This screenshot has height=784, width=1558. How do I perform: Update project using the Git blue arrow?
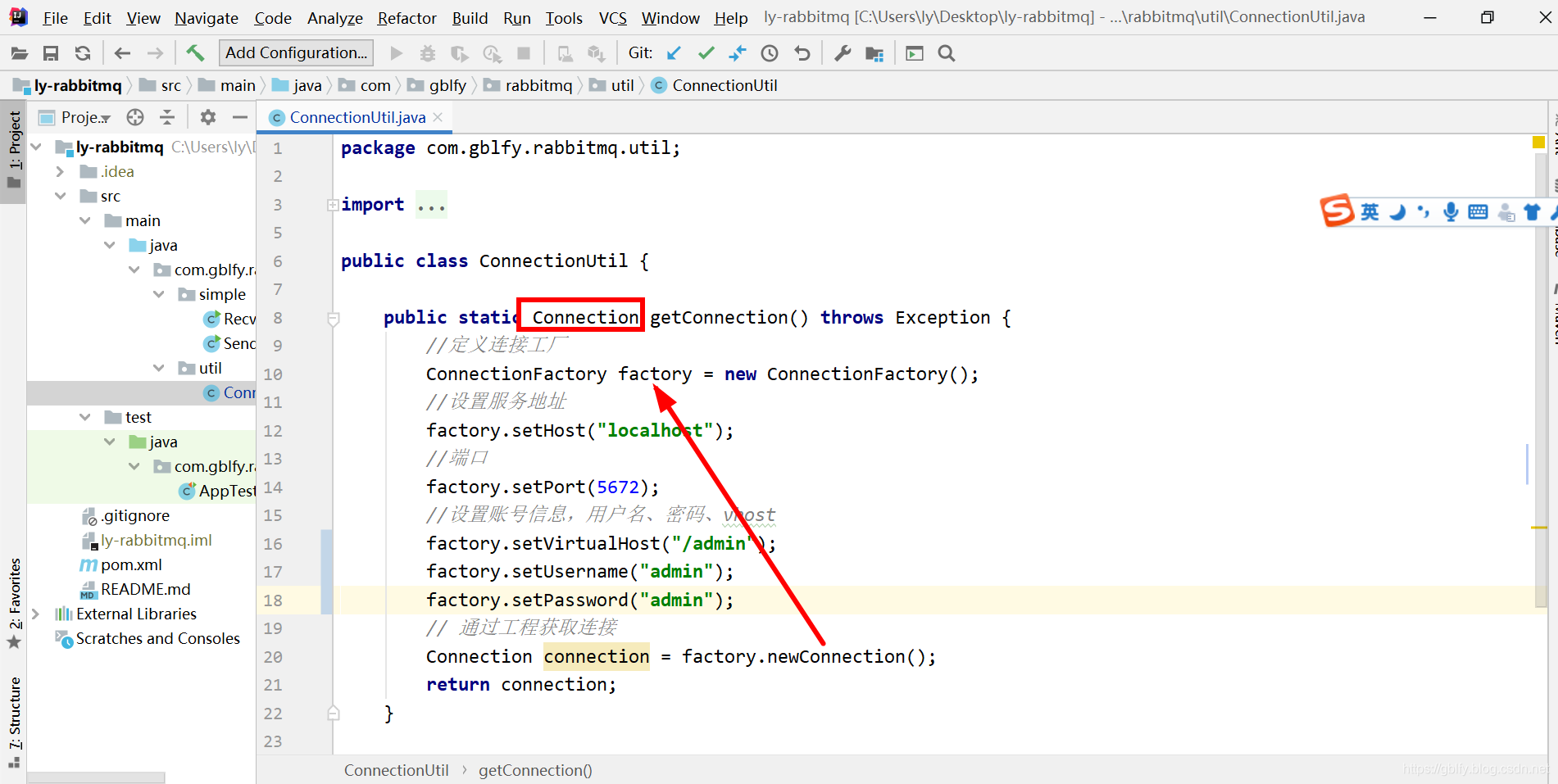[674, 53]
